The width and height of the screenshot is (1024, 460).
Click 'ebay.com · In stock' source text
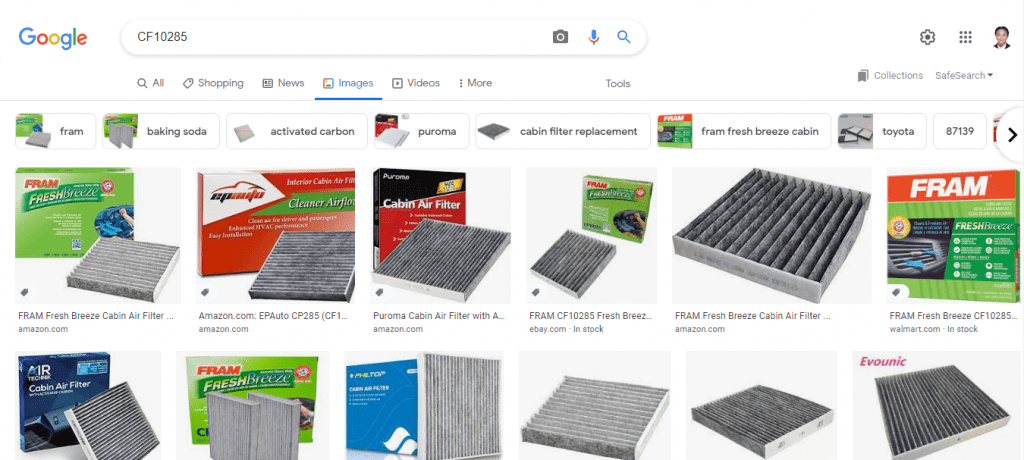click(x=566, y=329)
